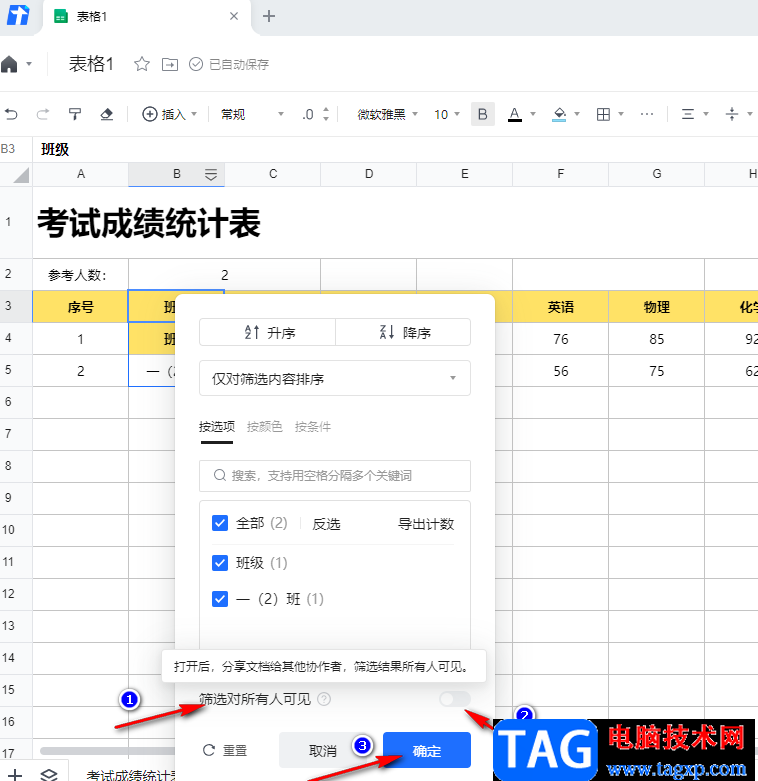This screenshot has width=758, height=781.
Task: Open the font size 10 dropdown
Action: pyautogui.click(x=446, y=115)
